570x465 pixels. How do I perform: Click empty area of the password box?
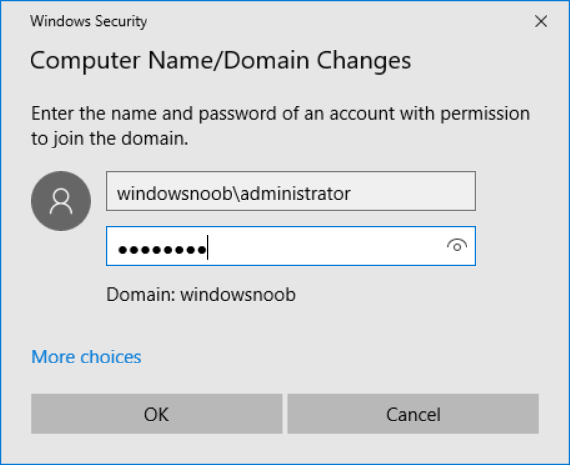point(324,246)
